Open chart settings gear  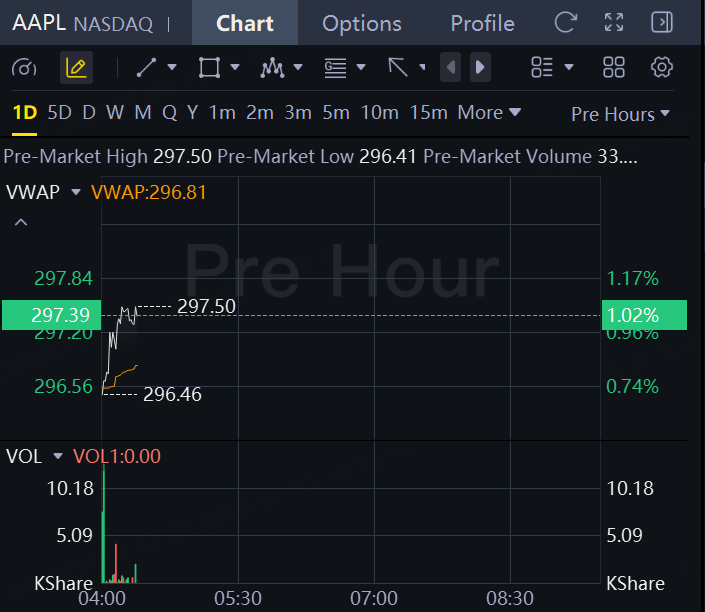click(662, 67)
